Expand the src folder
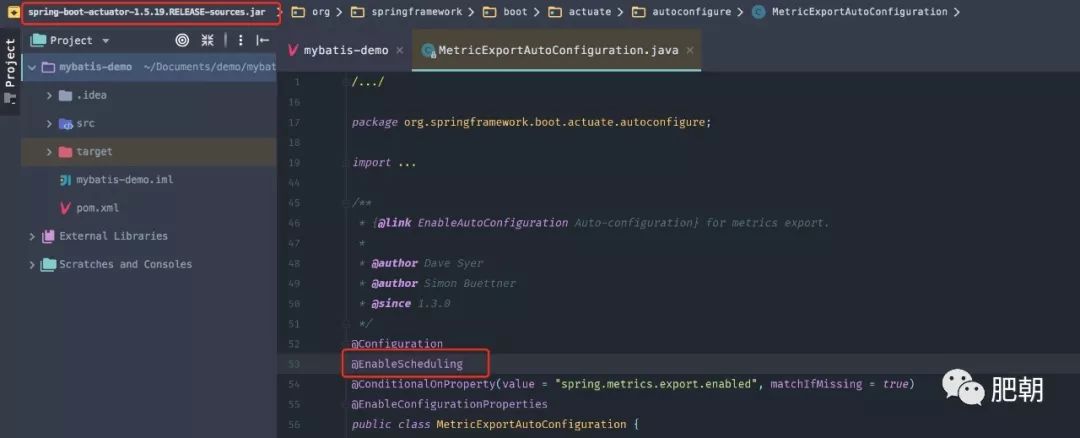1080x438 pixels. 49,123
